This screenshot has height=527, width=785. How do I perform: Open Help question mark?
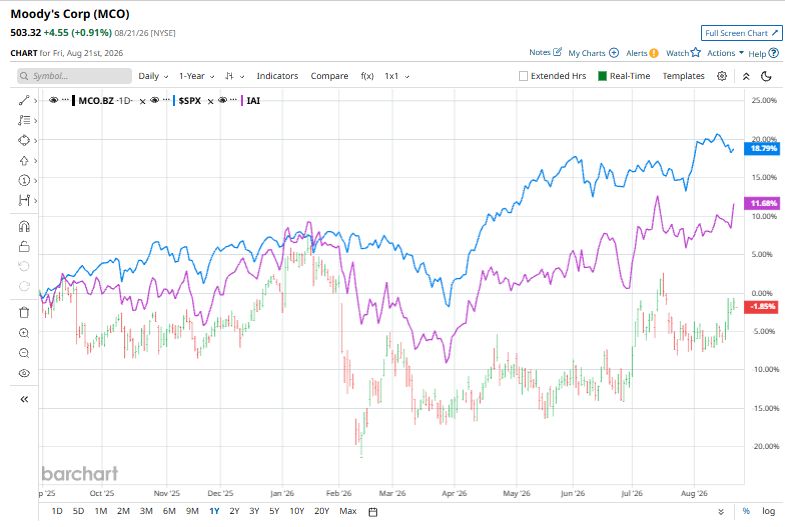click(x=773, y=53)
